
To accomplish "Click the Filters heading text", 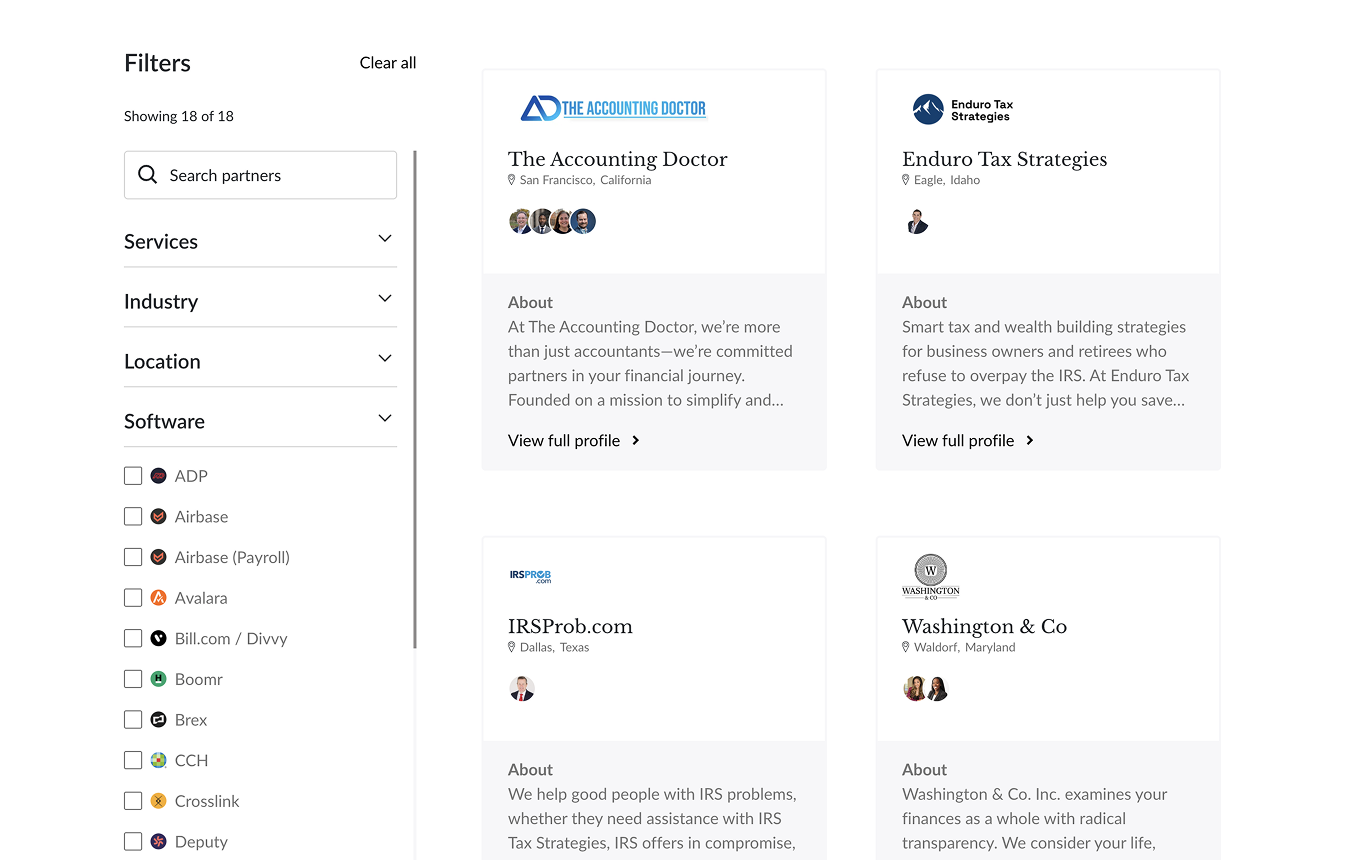I will tap(157, 63).
